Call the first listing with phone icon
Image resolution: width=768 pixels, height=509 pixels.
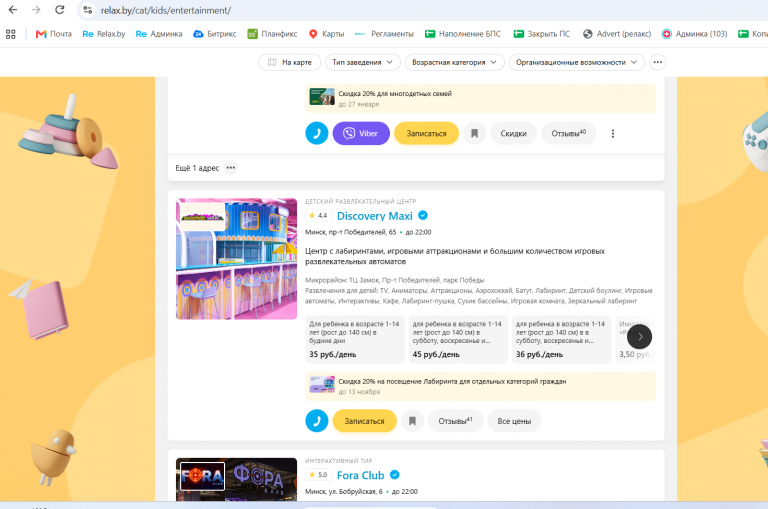317,133
